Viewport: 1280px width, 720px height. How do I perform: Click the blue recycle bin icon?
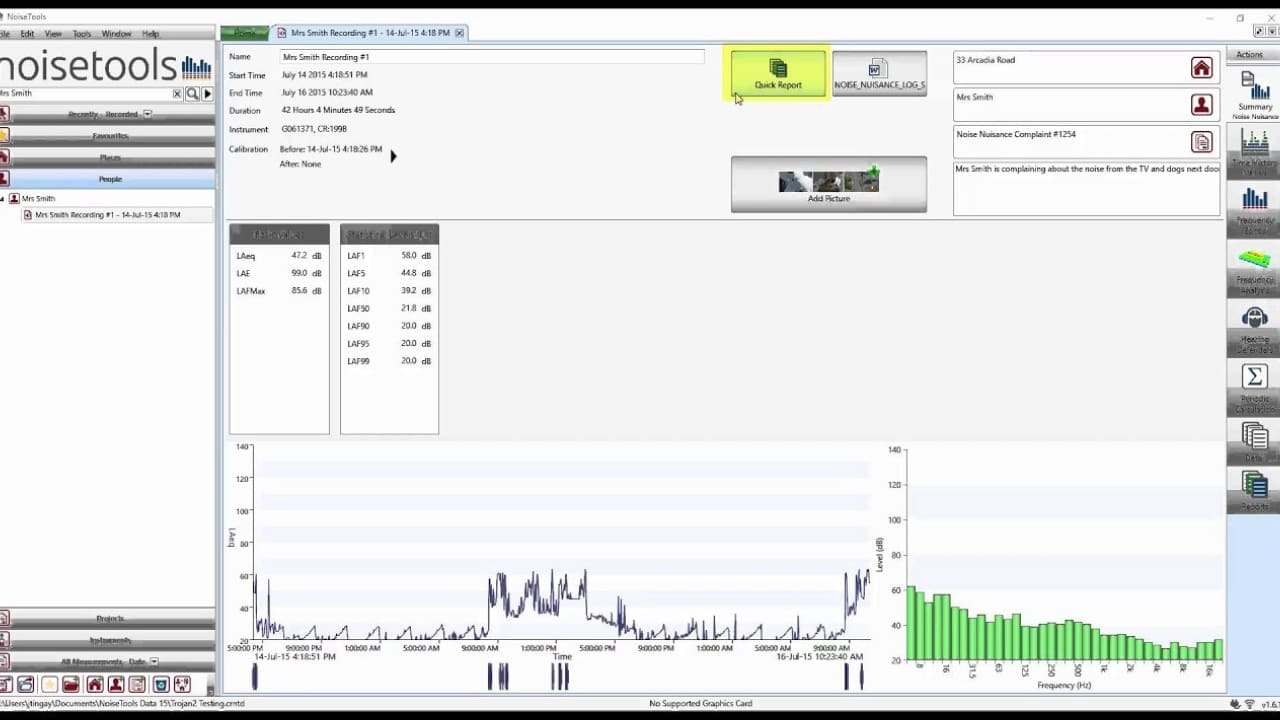tap(160, 685)
